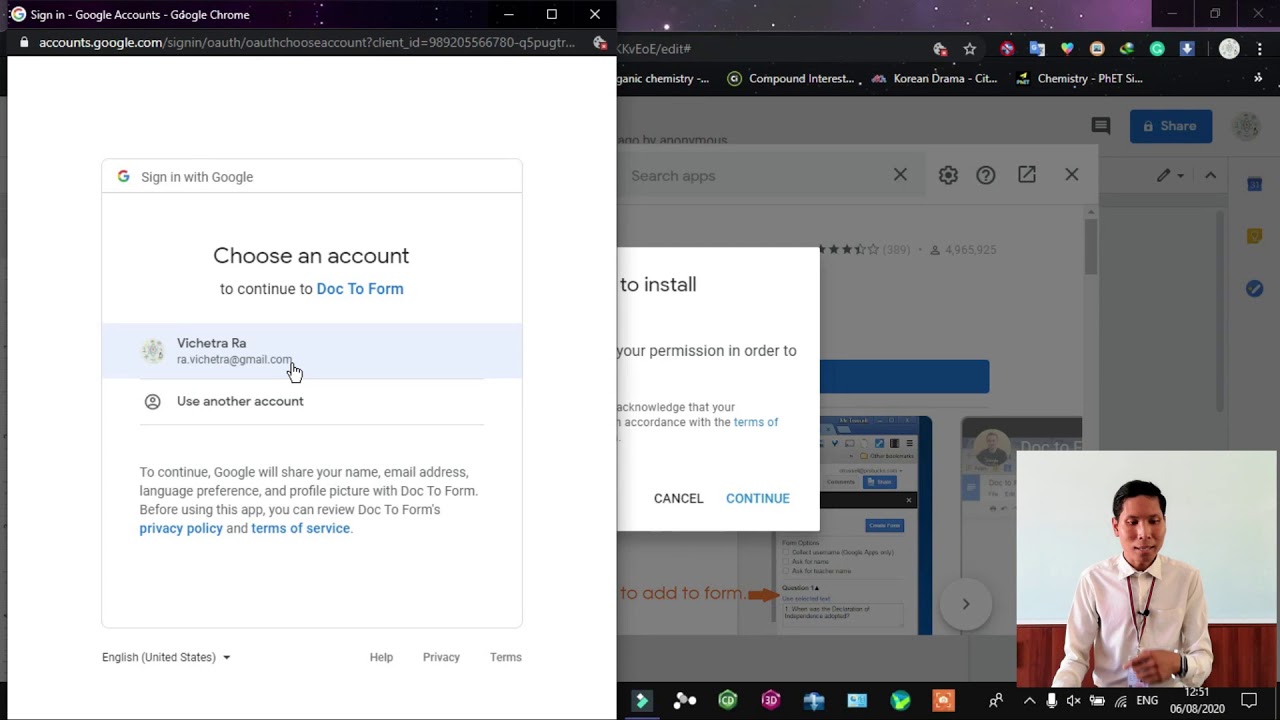Open the Korean Drama bookmark
Viewport: 1280px width, 720px height.
click(x=934, y=79)
